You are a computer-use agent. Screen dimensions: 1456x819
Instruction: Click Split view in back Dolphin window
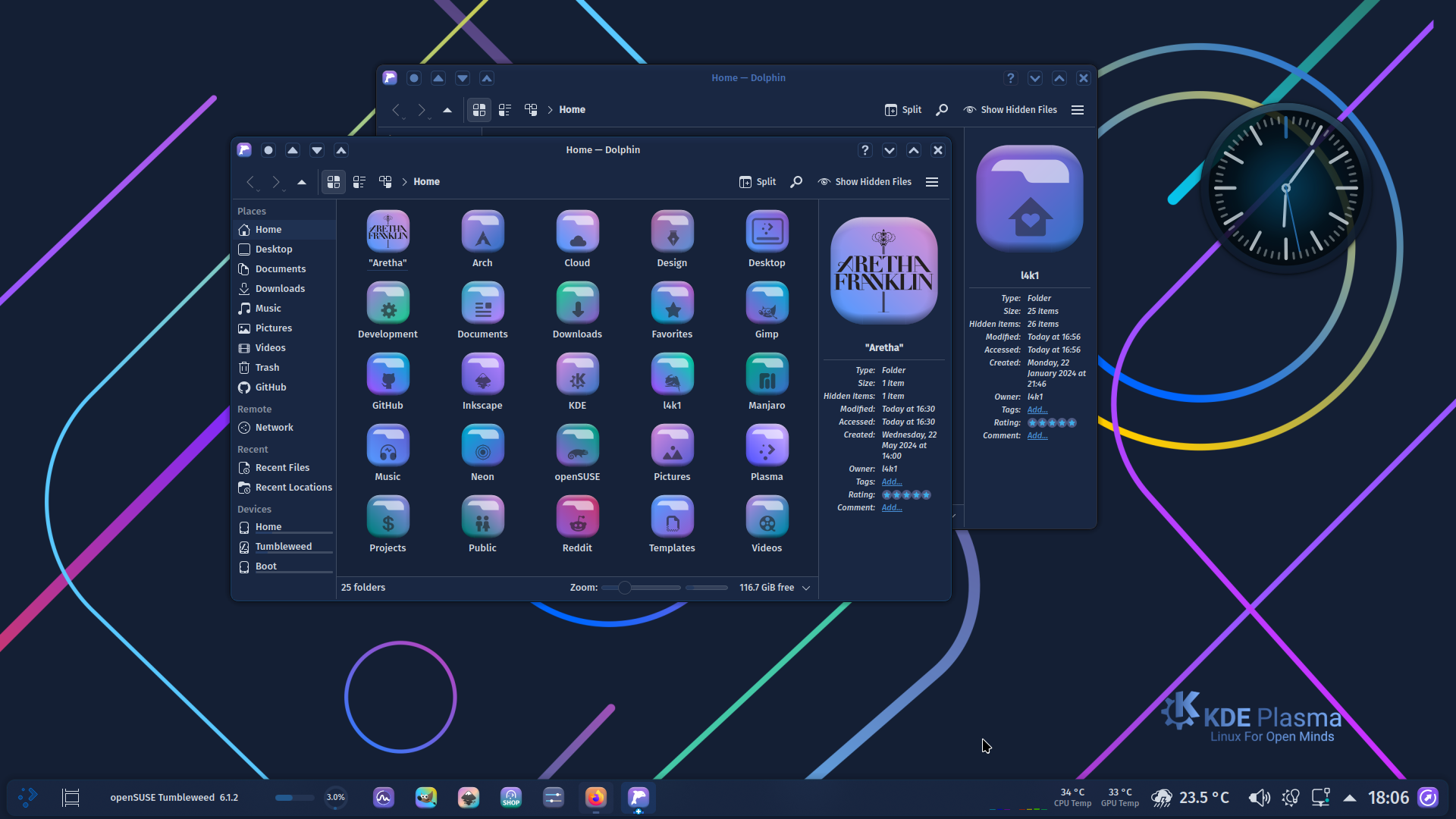click(903, 110)
